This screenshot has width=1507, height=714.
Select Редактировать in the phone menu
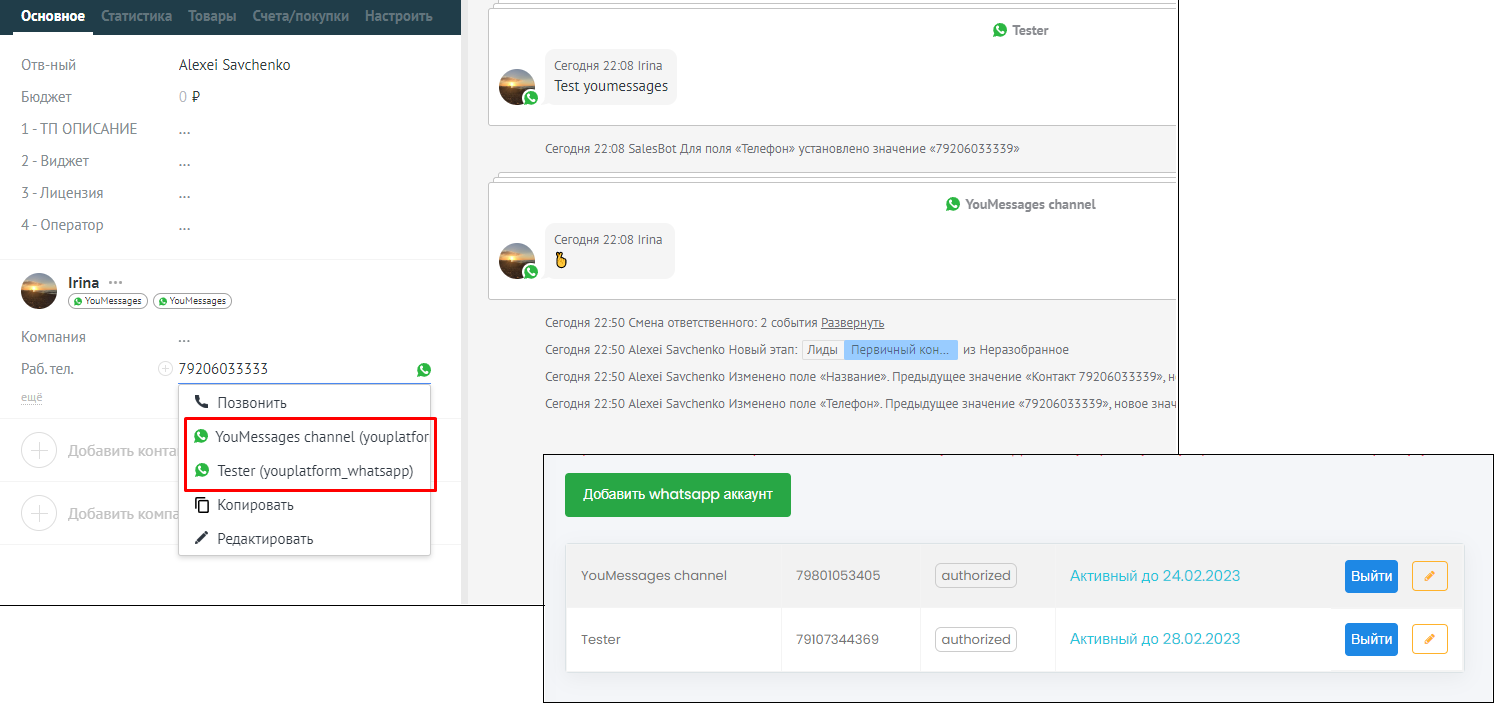tap(265, 539)
